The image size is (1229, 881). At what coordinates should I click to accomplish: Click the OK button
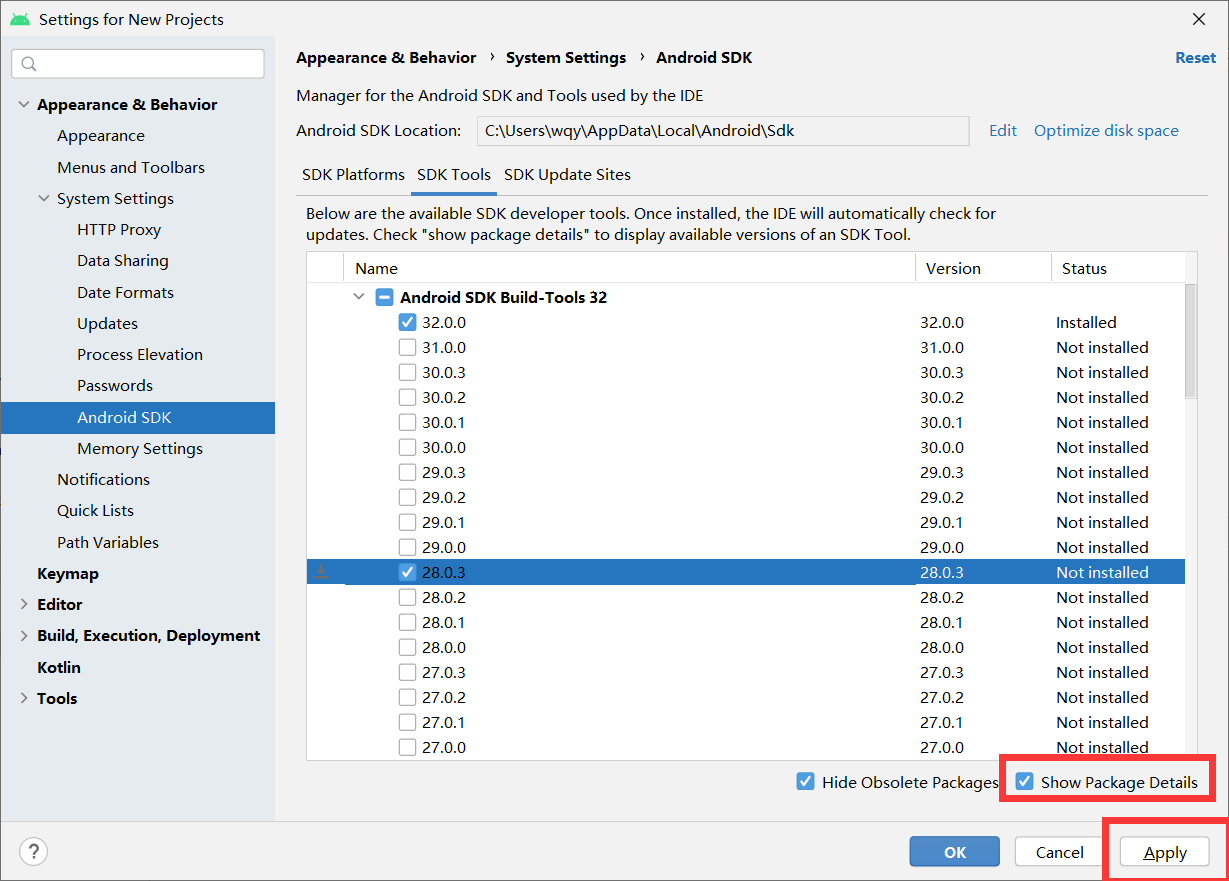click(955, 852)
